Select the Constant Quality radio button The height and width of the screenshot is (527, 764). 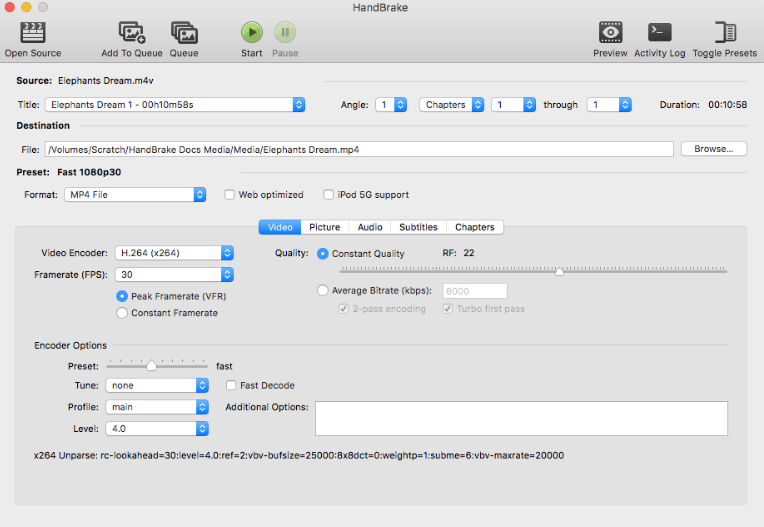[x=323, y=254]
